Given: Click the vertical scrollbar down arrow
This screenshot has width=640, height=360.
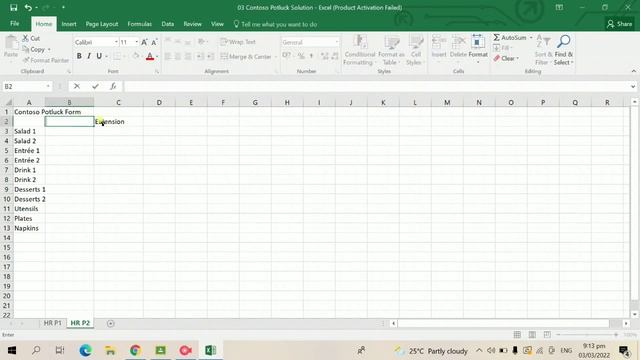Looking at the screenshot, I should (634, 314).
